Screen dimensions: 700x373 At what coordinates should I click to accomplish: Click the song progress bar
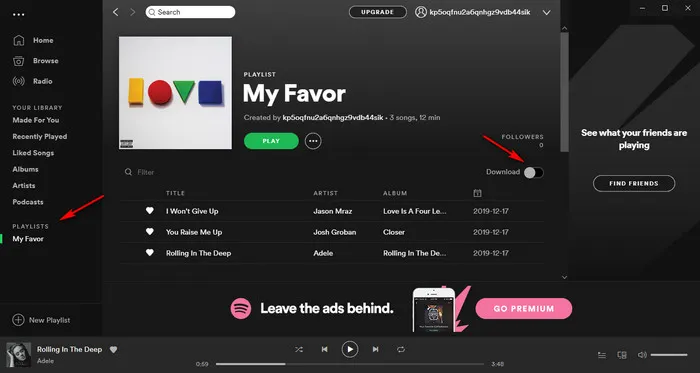pos(350,364)
